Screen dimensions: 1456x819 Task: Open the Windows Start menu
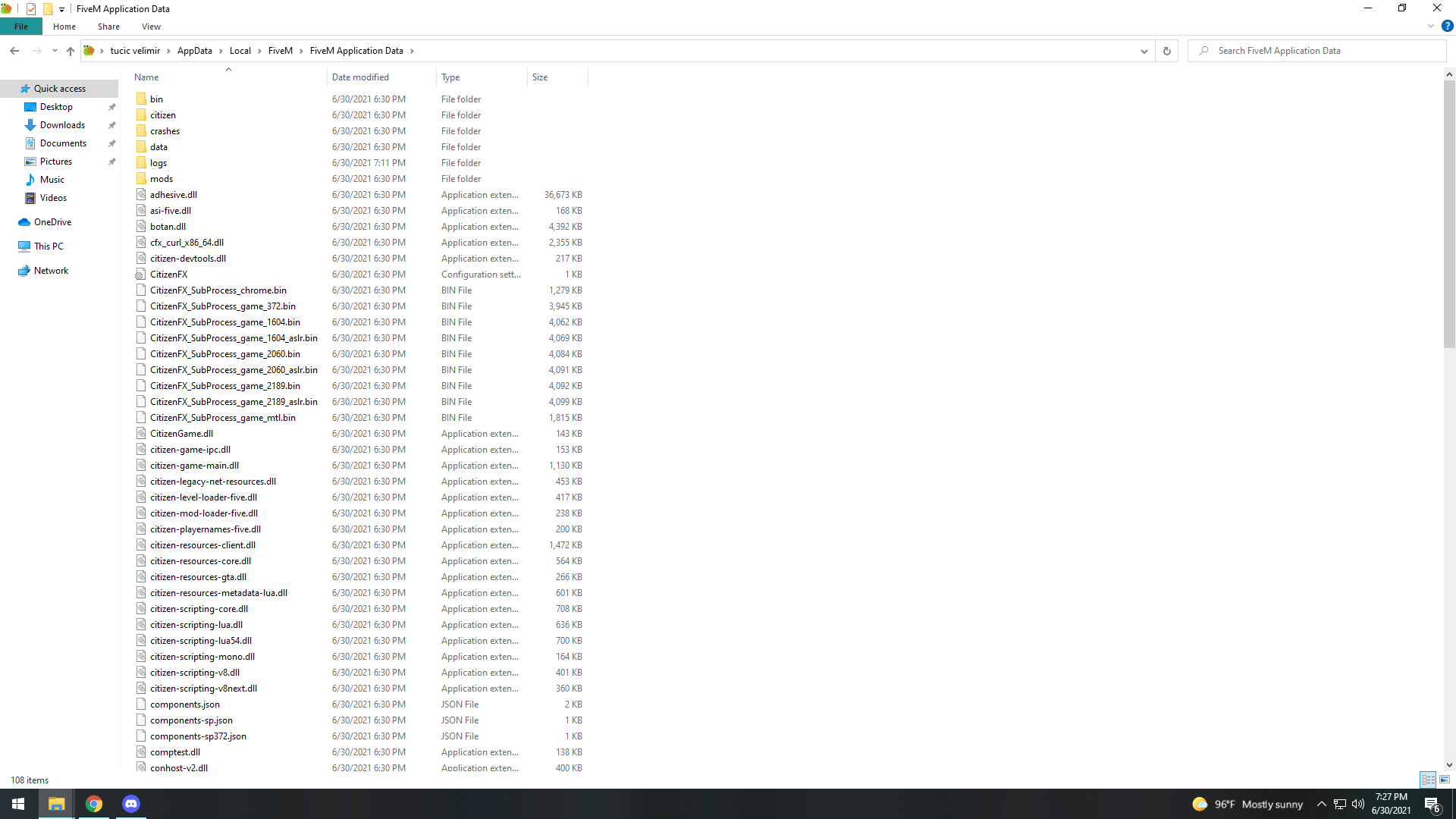(x=18, y=804)
